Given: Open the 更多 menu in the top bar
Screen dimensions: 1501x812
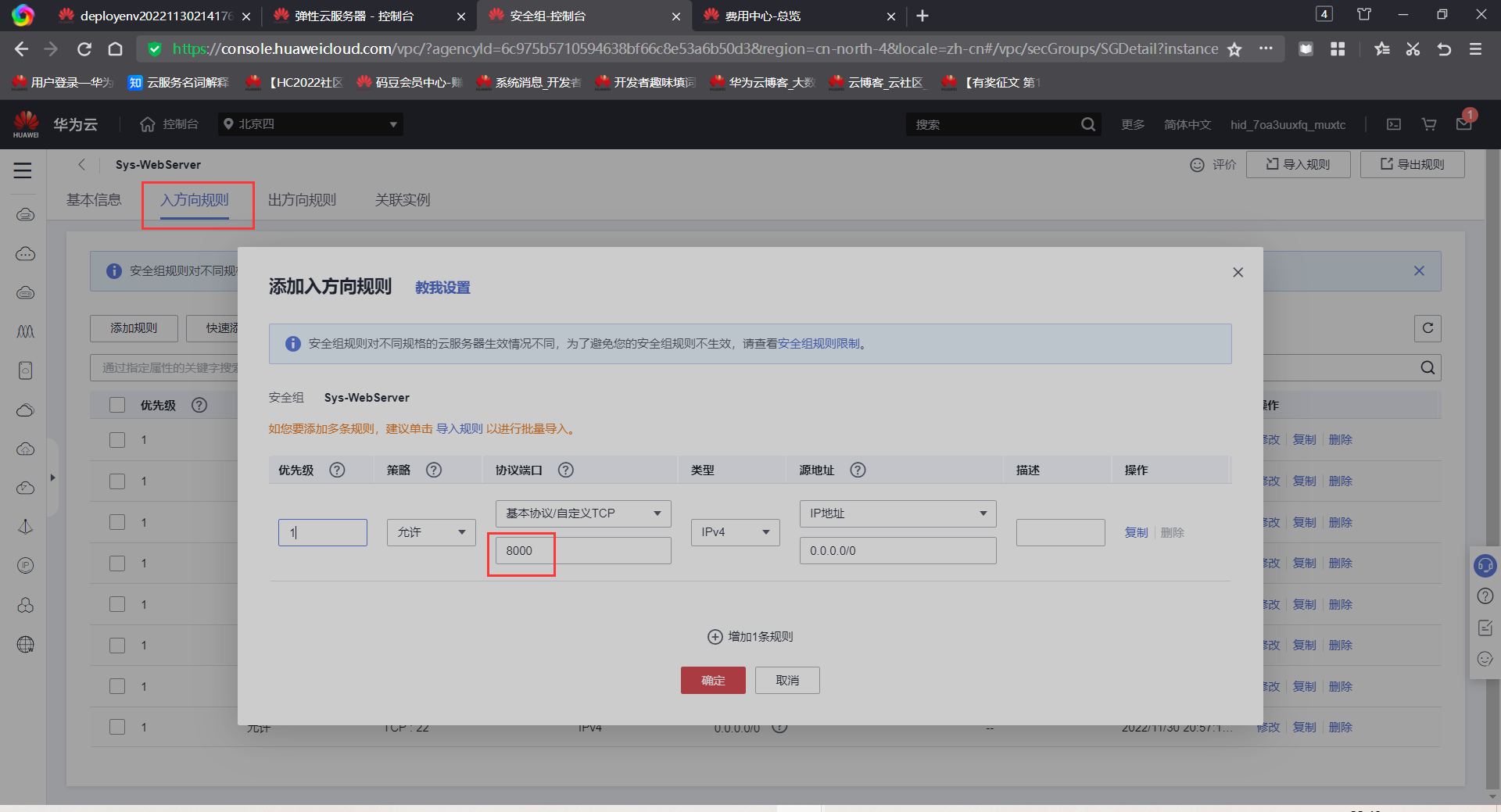Looking at the screenshot, I should (x=1133, y=124).
